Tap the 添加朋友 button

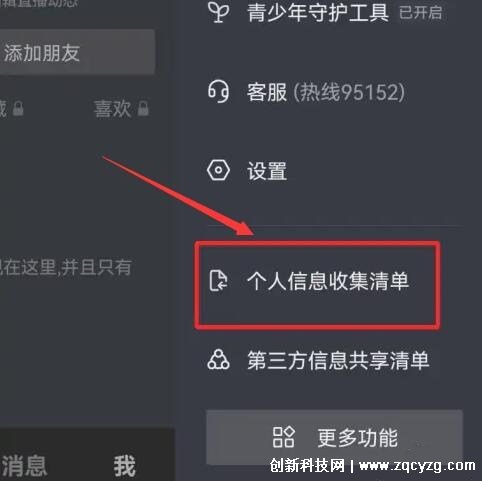(77, 53)
